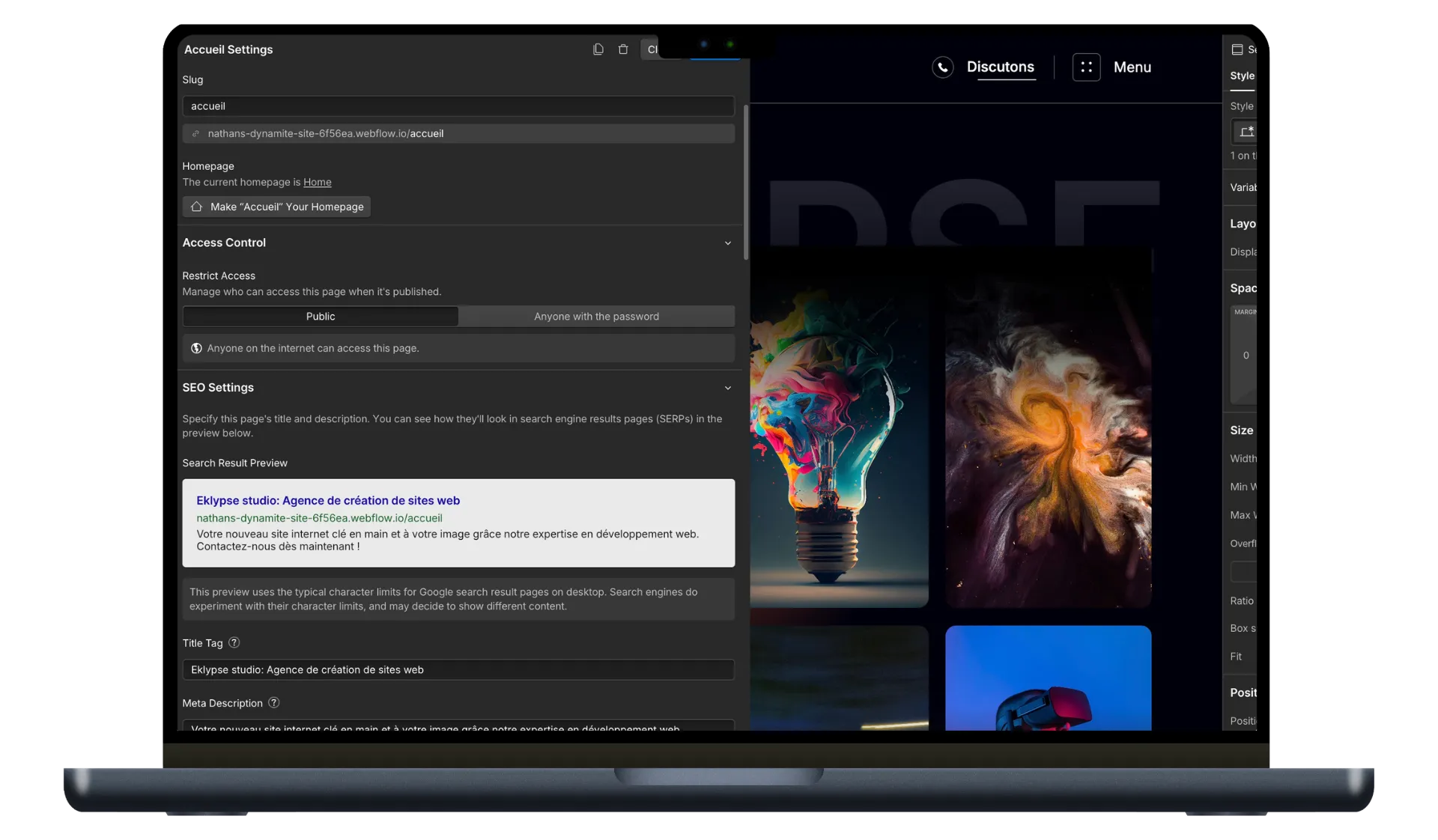Click the house icon in homepage button
The height and width of the screenshot is (840, 1438).
click(x=196, y=207)
